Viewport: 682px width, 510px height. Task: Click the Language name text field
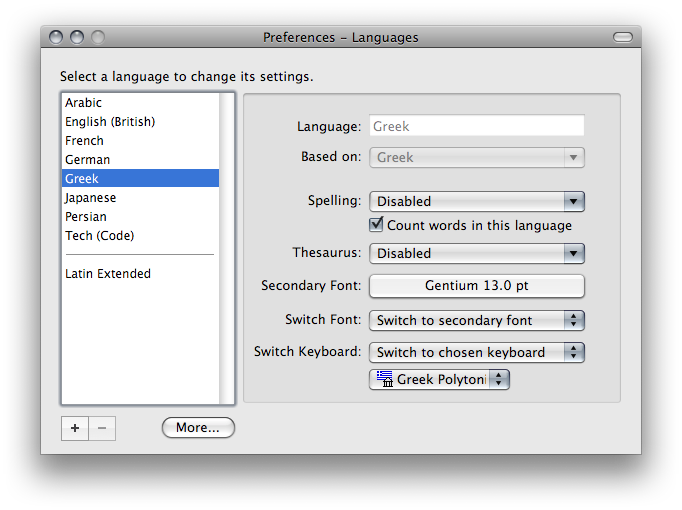click(x=476, y=126)
